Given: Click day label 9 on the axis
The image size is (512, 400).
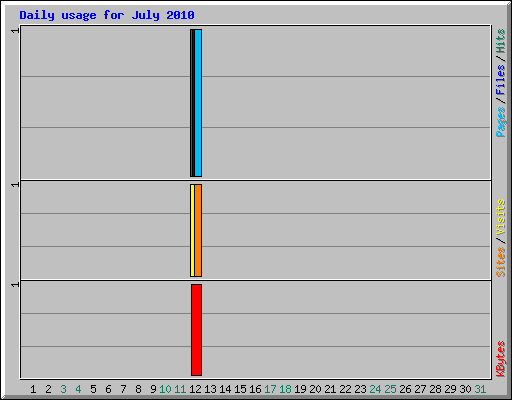Looking at the screenshot, I should pos(153,389).
